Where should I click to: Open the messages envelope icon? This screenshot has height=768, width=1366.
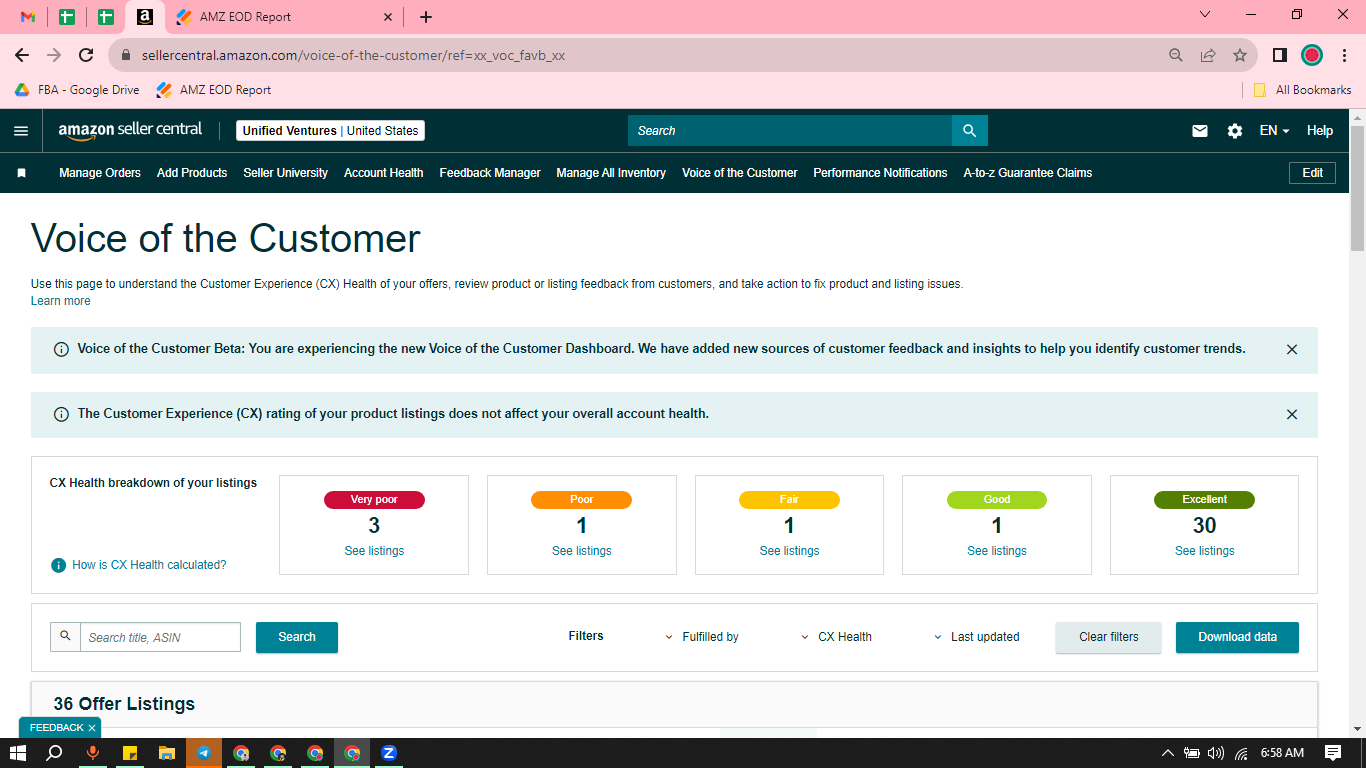[x=1200, y=131]
